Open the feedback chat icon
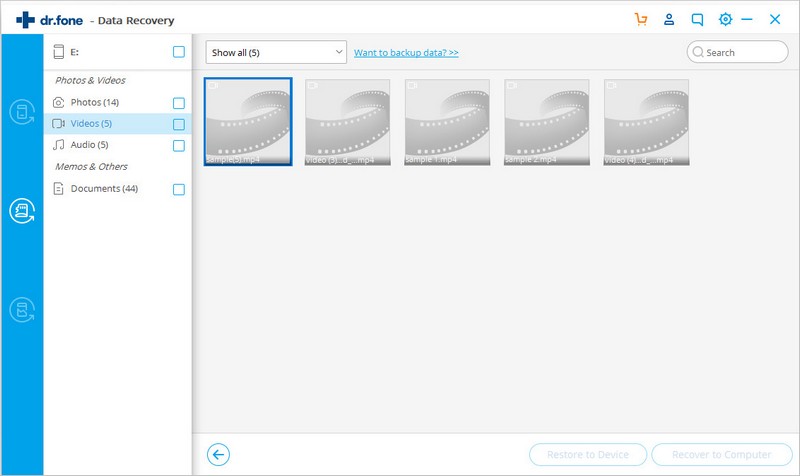800x476 pixels. (x=697, y=20)
